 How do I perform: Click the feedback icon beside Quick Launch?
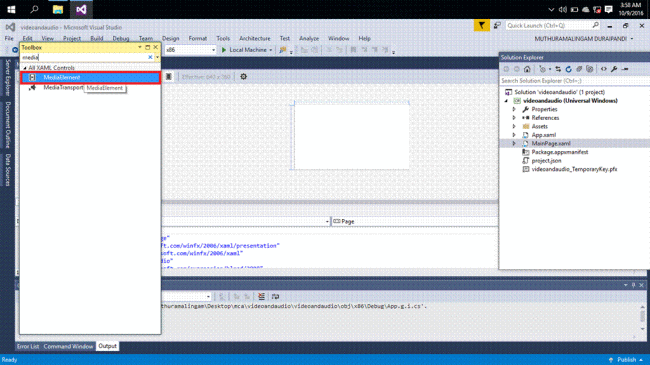point(497,26)
